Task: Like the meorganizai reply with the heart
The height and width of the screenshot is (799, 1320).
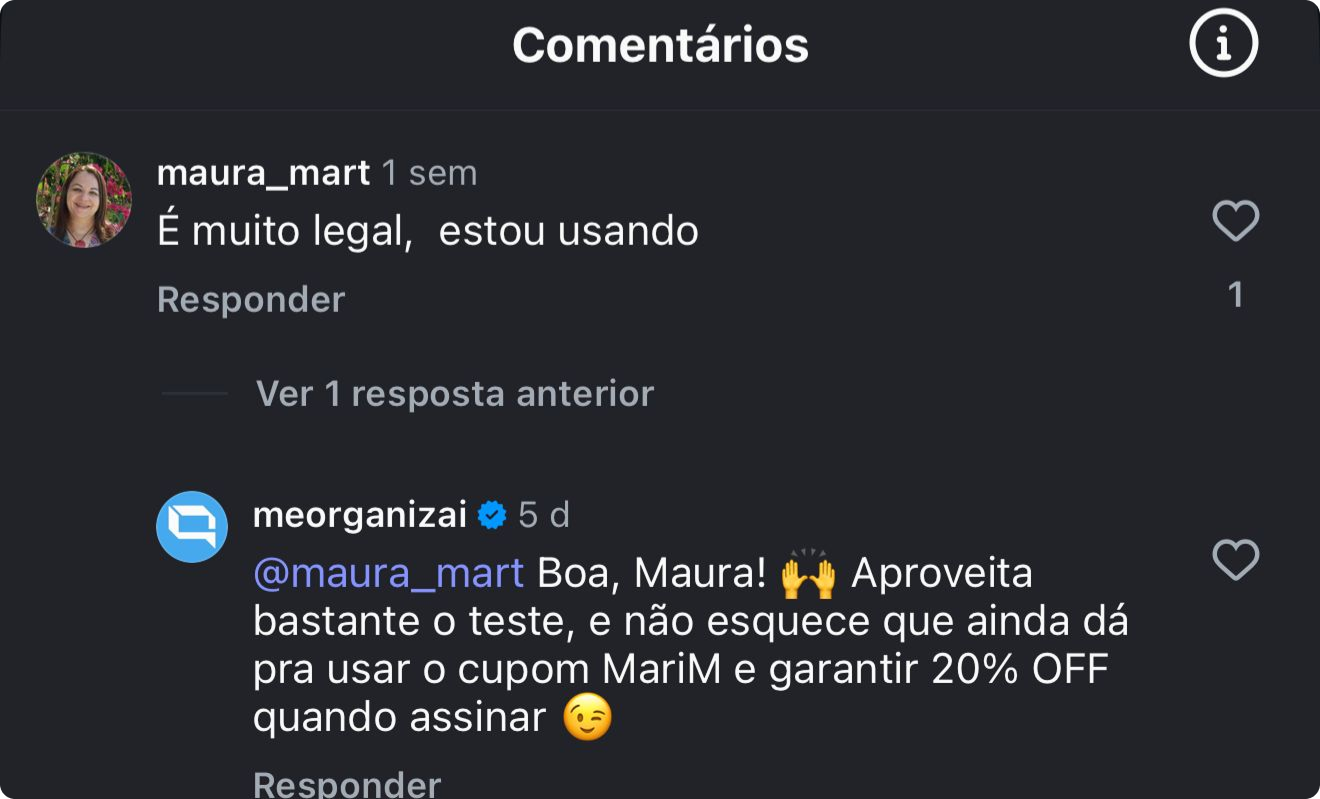Action: pyautogui.click(x=1235, y=560)
